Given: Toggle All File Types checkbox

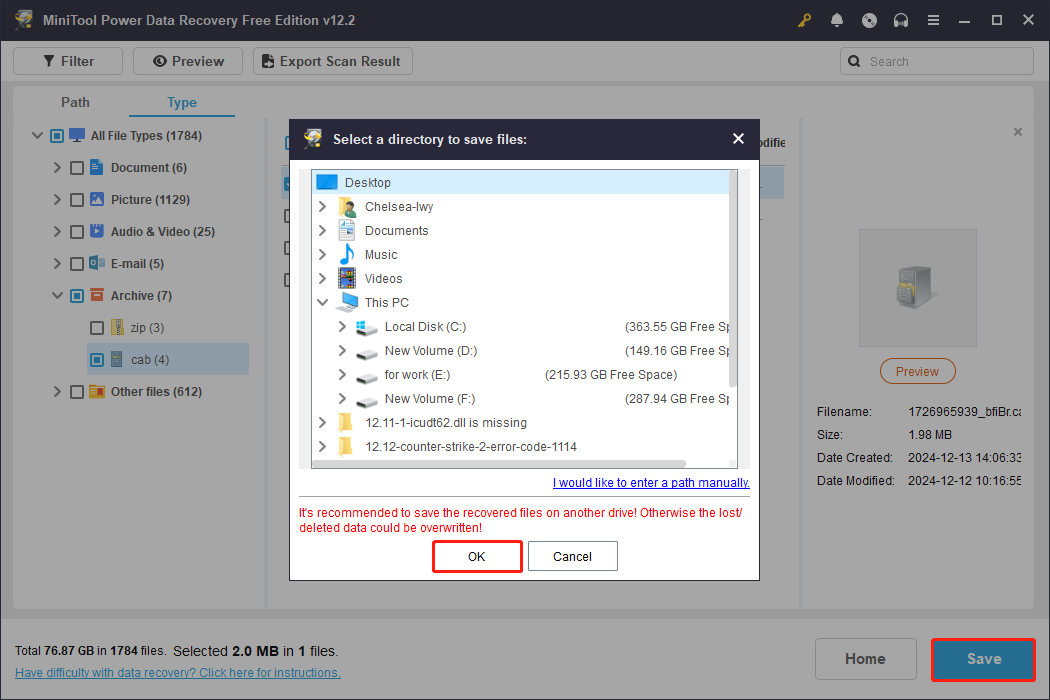Looking at the screenshot, I should [57, 136].
